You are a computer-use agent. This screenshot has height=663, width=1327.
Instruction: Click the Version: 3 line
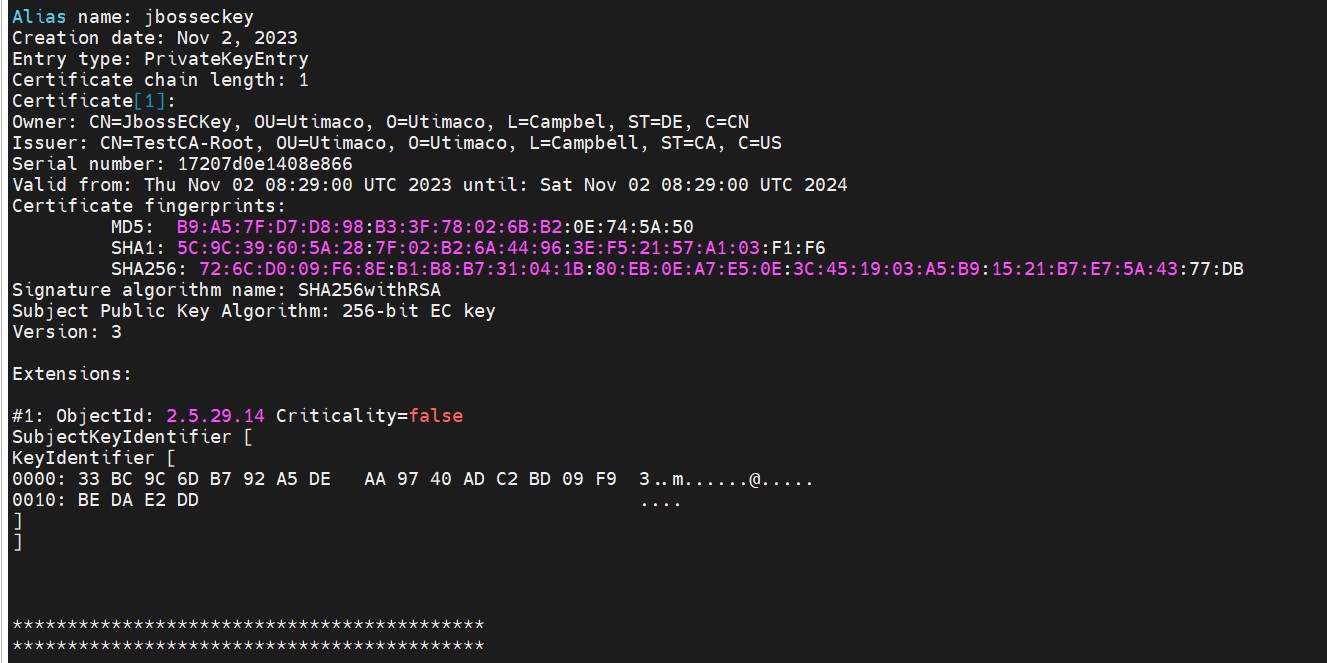67,332
